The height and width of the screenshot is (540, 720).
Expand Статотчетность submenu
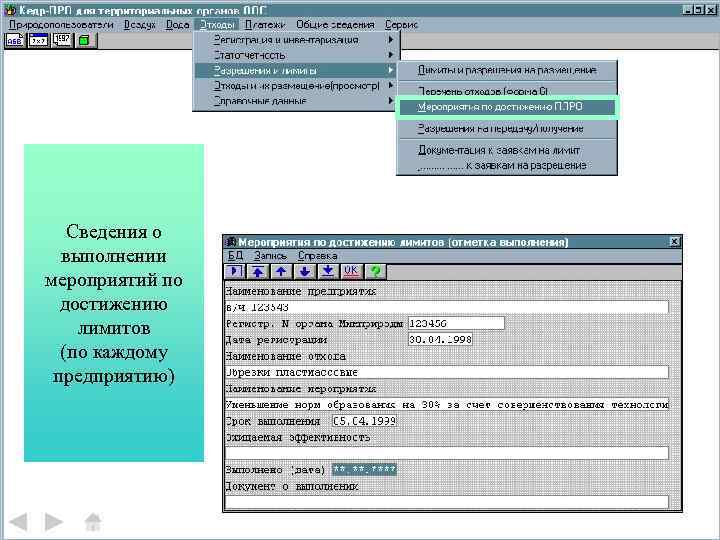pos(296,55)
